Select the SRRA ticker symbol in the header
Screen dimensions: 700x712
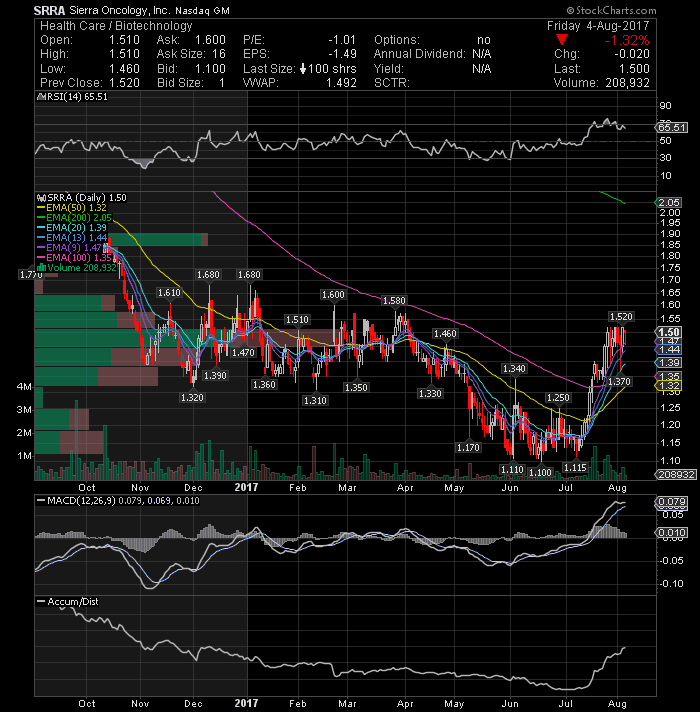coord(50,10)
